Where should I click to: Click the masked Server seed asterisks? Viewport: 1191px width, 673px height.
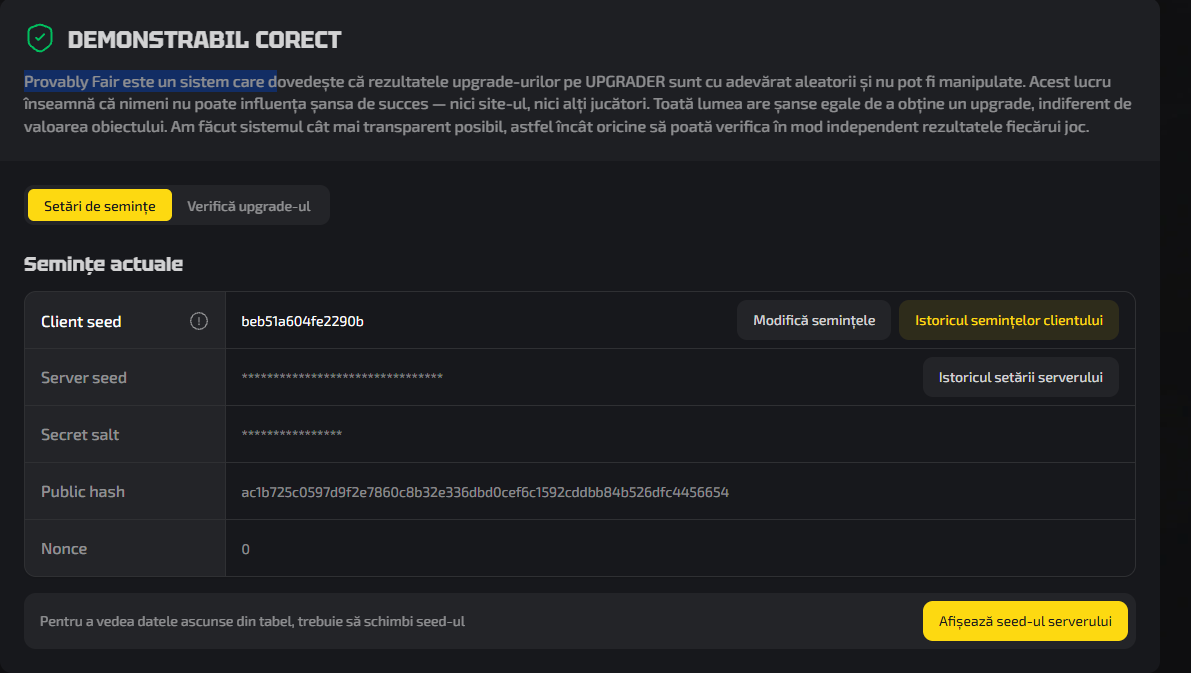tap(342, 377)
